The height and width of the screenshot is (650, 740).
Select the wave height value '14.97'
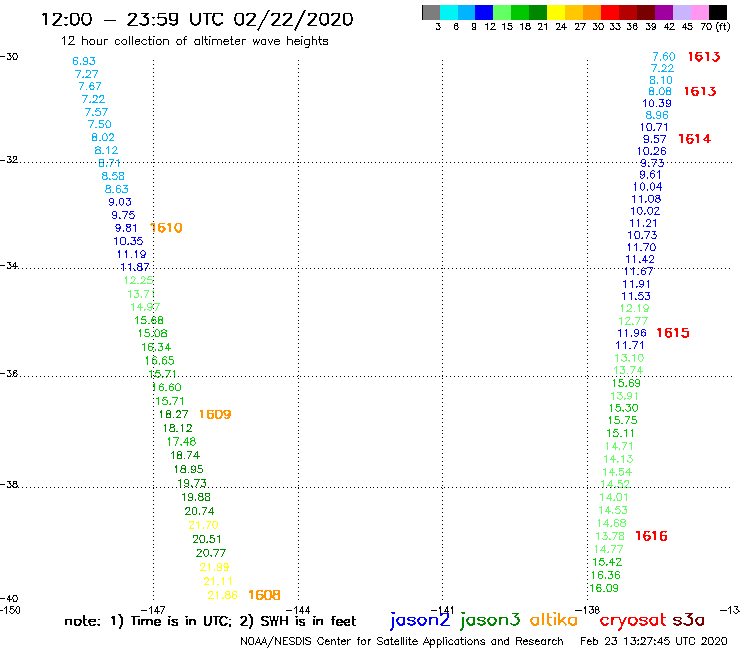tap(145, 307)
